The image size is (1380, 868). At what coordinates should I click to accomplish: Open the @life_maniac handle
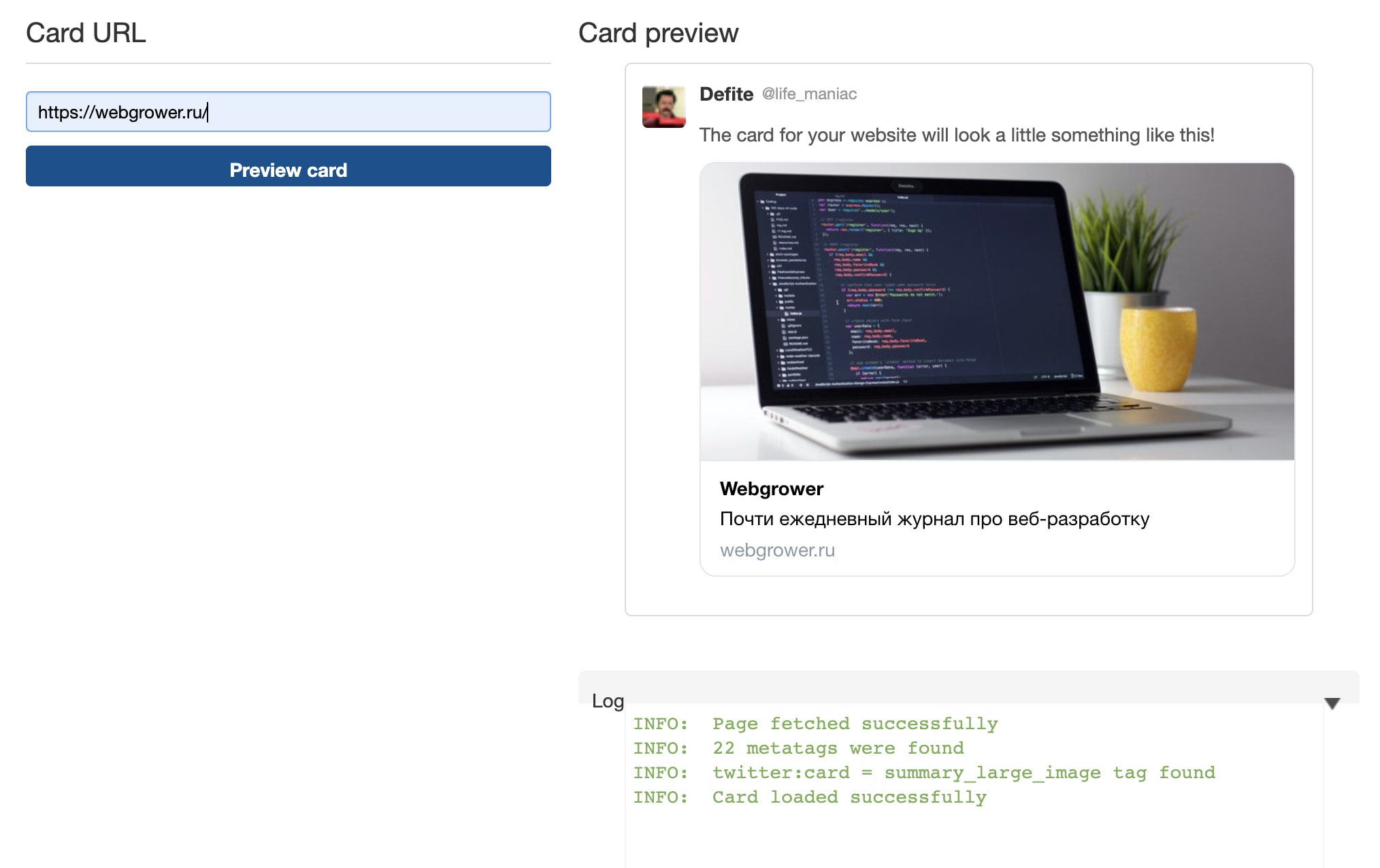tap(809, 94)
